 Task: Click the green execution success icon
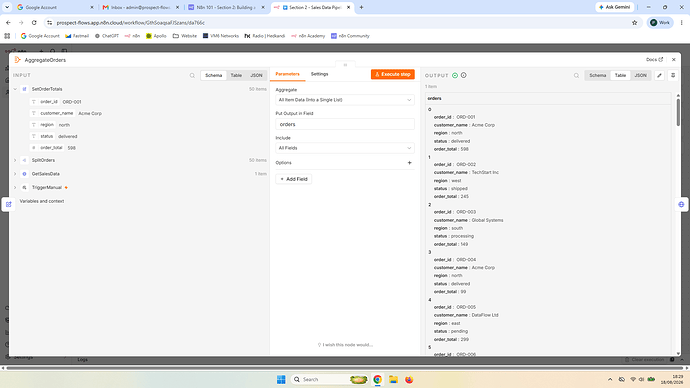click(x=455, y=76)
